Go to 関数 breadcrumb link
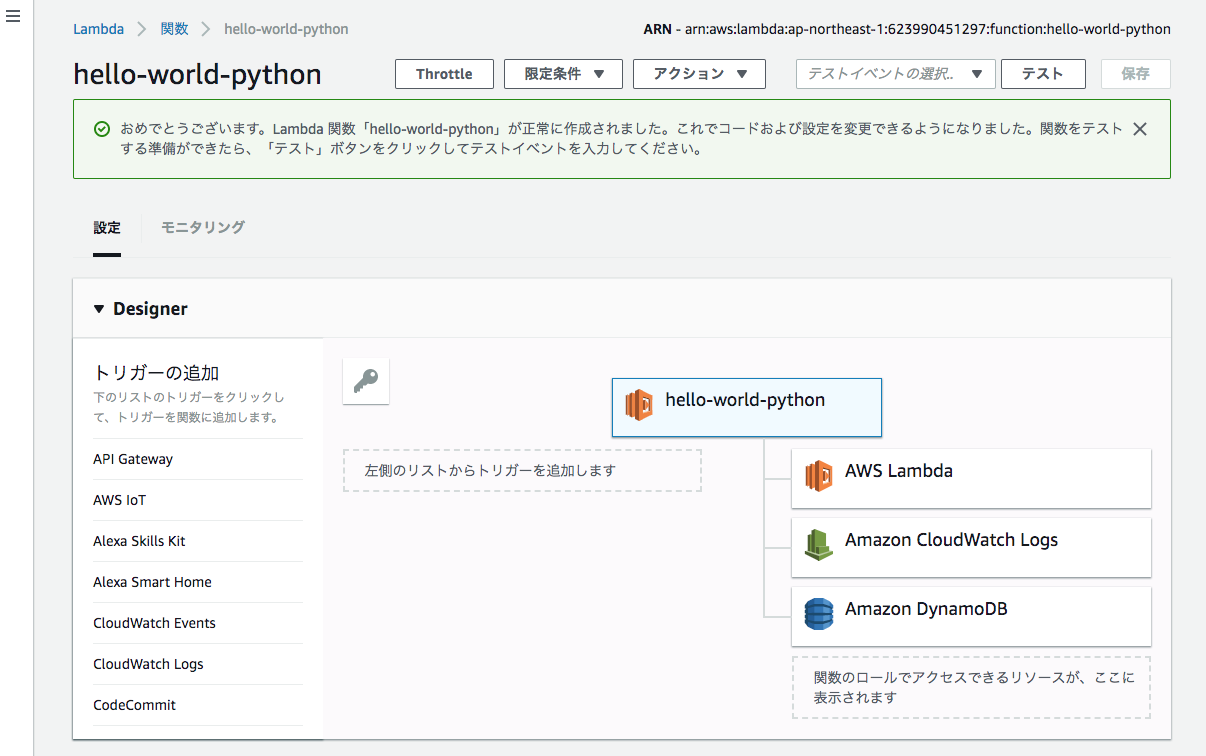 174,29
